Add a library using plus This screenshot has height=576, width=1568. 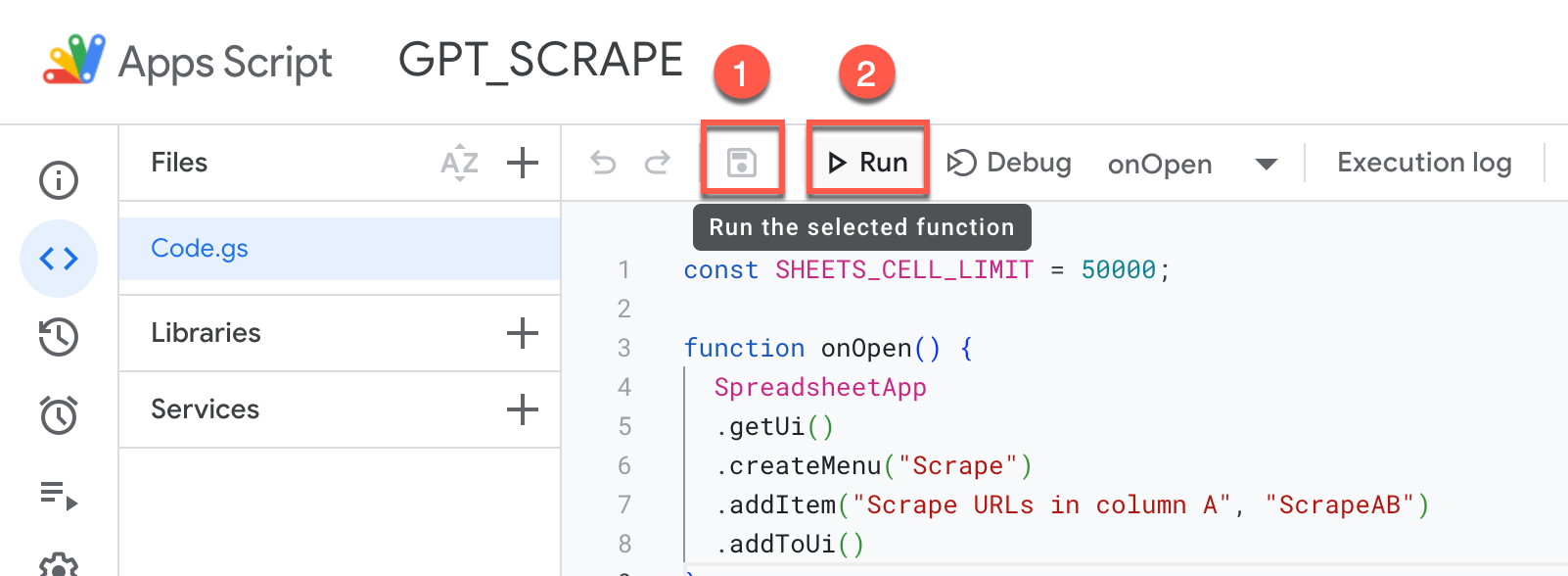click(523, 333)
